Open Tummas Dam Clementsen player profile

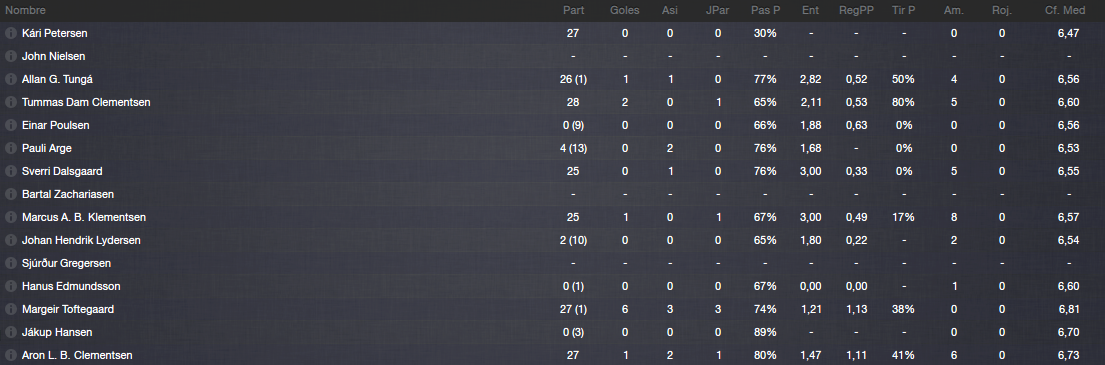pos(86,102)
